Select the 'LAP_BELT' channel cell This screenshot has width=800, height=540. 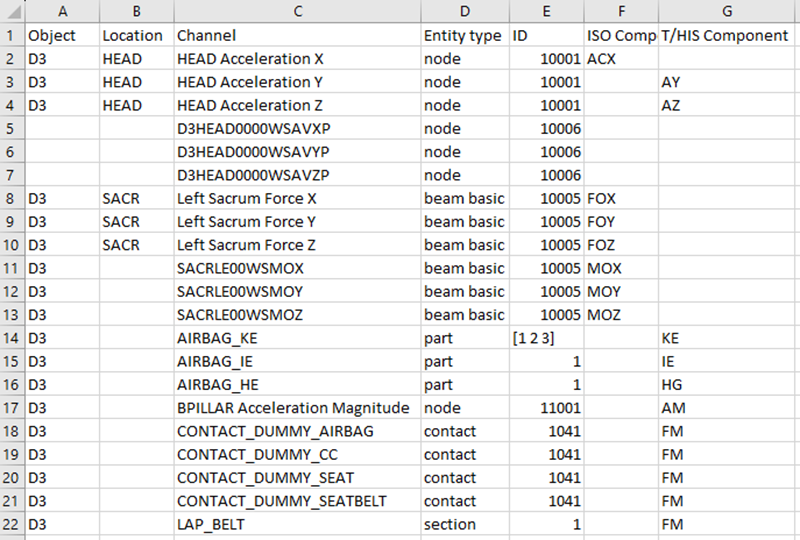point(211,524)
